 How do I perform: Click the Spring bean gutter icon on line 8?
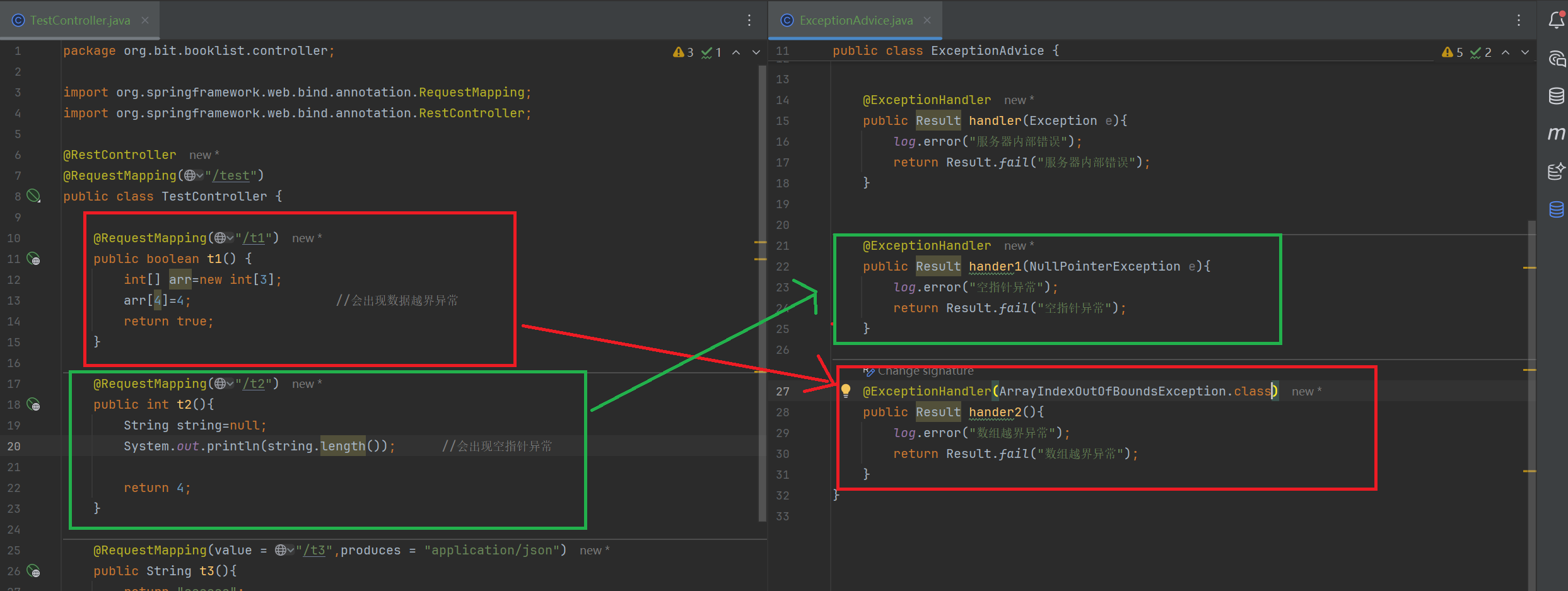click(34, 196)
